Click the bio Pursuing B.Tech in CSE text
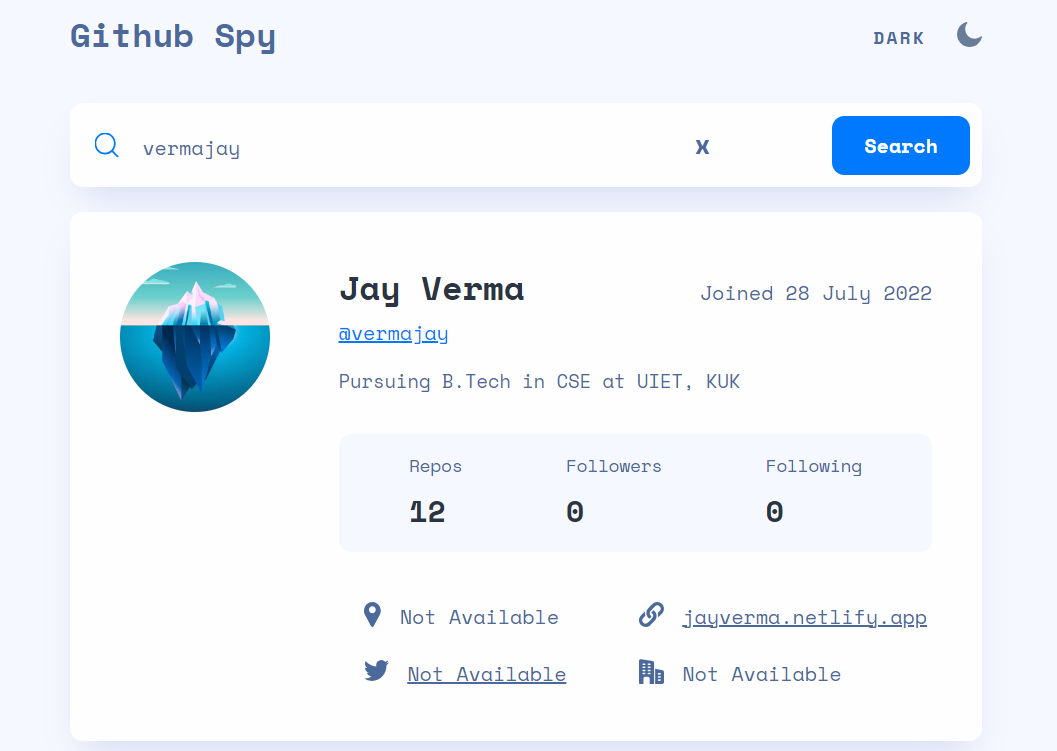This screenshot has height=751, width=1057. pos(539,382)
